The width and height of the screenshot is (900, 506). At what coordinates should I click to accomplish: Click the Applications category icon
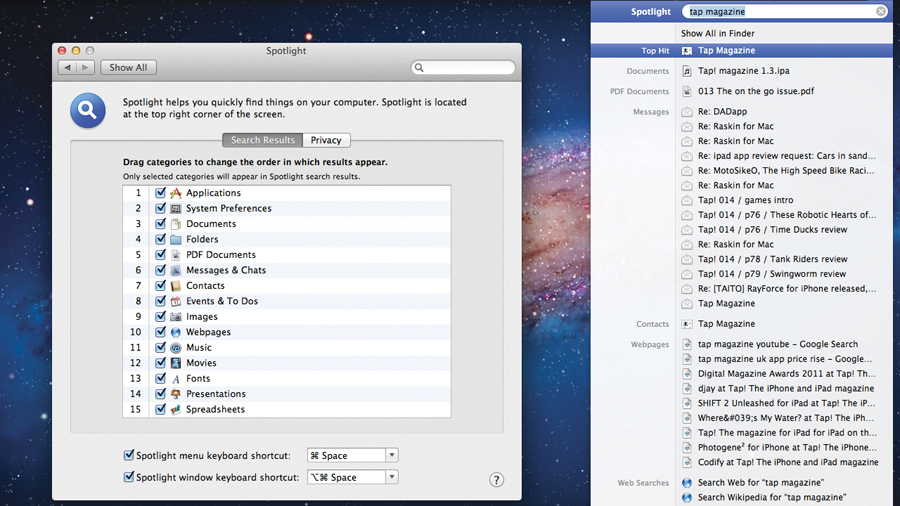(x=176, y=193)
